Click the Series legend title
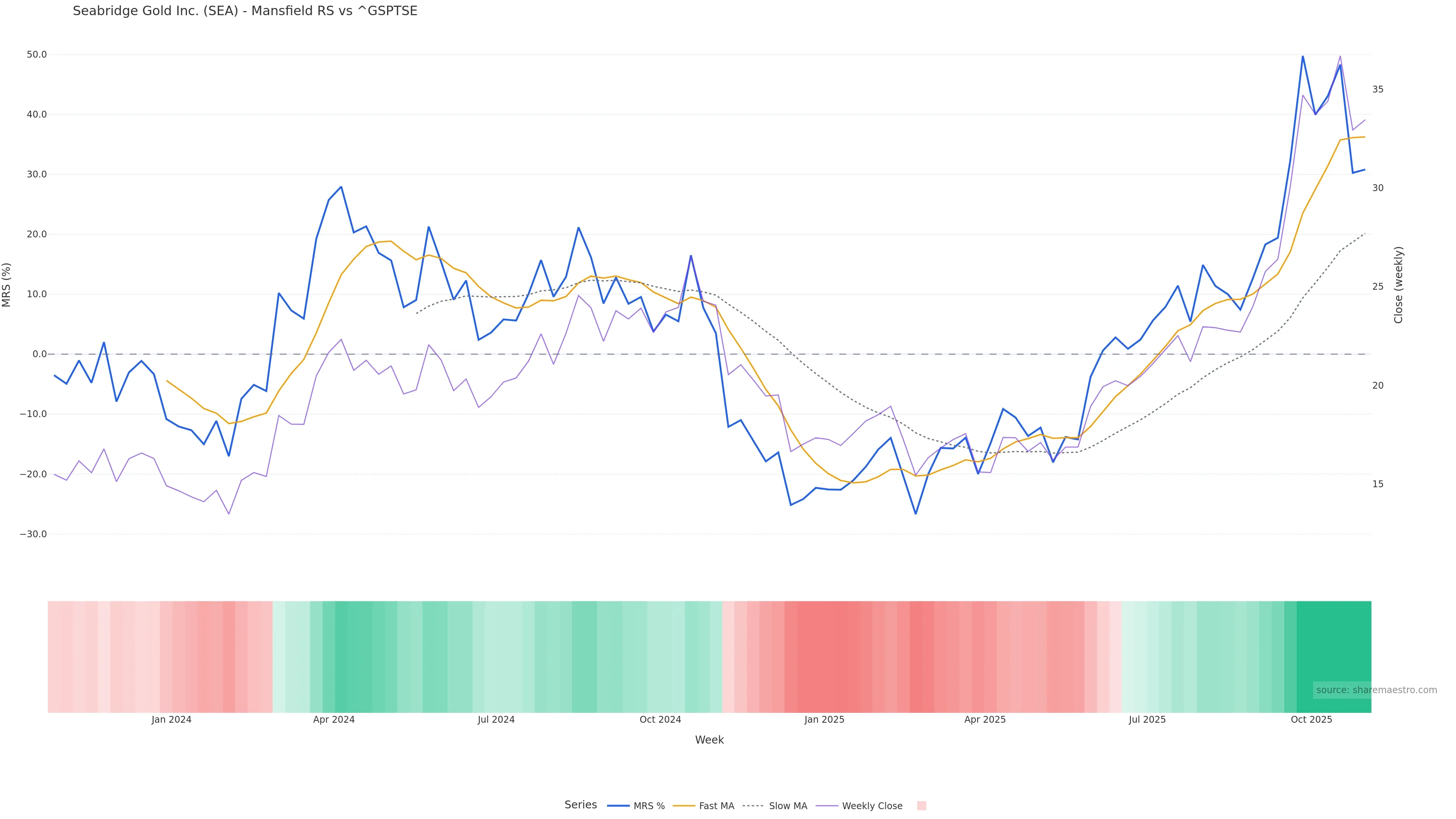 pos(581,805)
